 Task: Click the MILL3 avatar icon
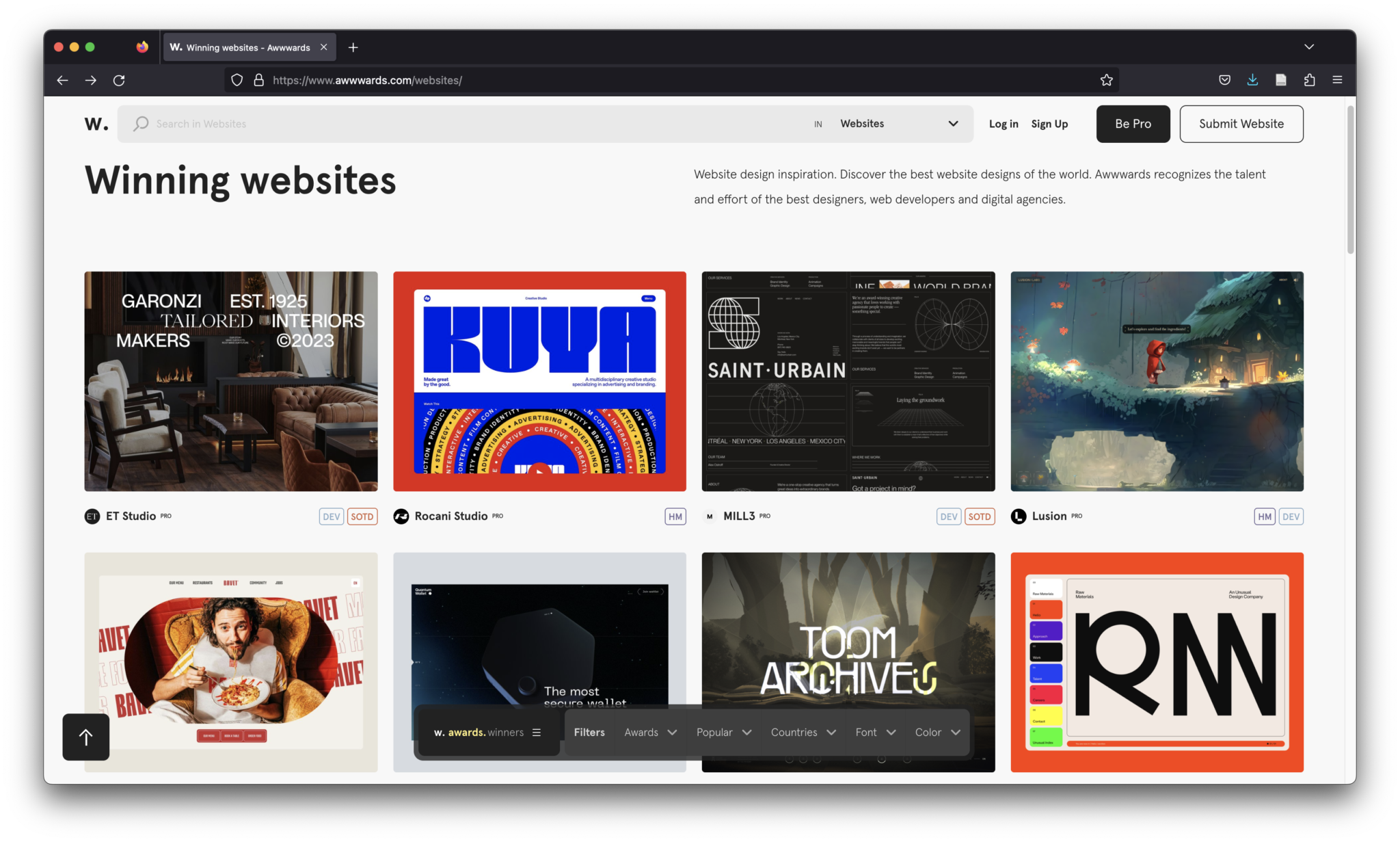click(x=710, y=516)
